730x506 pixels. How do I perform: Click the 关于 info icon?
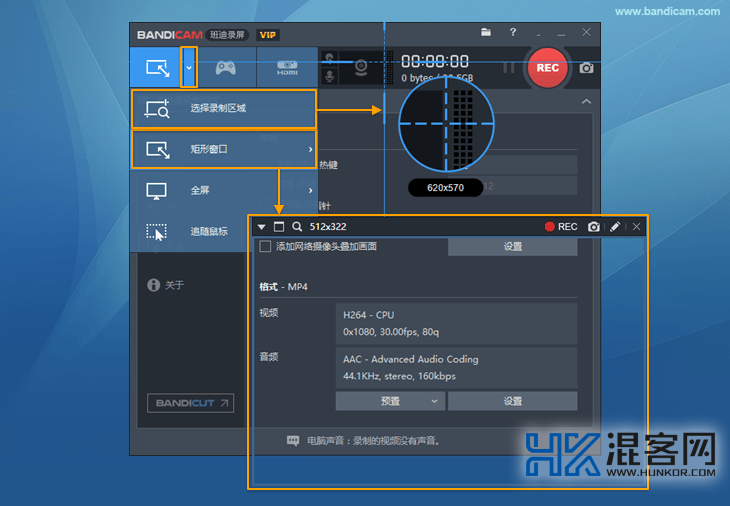pyautogui.click(x=153, y=285)
